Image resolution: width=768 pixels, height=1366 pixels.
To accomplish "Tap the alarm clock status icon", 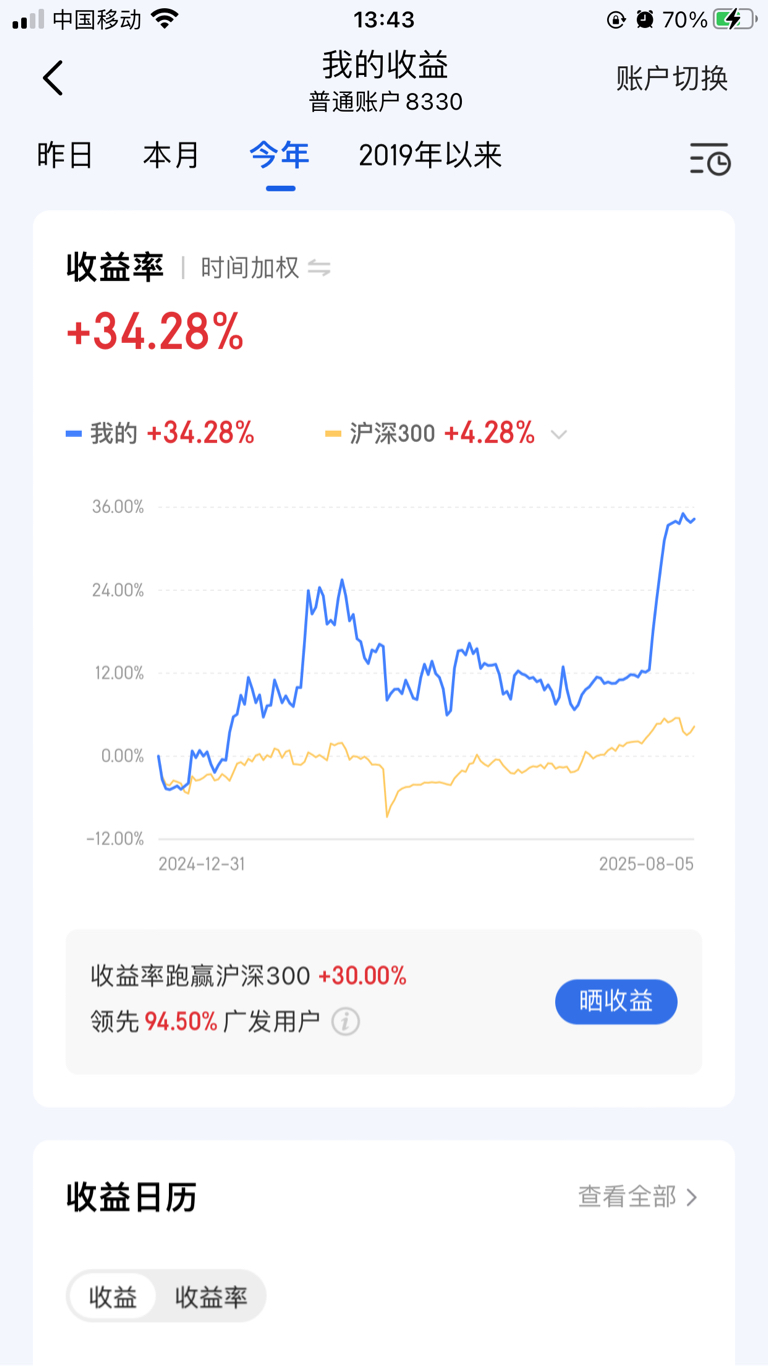I will point(645,19).
